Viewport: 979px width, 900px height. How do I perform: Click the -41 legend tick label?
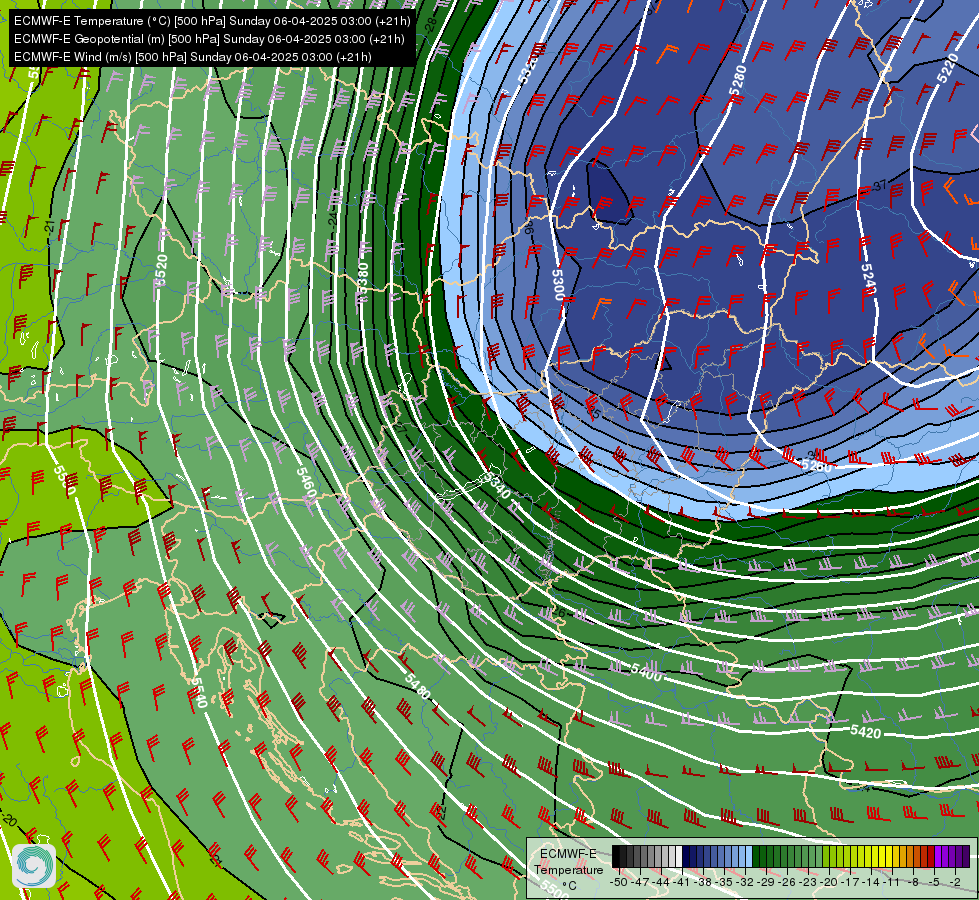click(x=681, y=883)
